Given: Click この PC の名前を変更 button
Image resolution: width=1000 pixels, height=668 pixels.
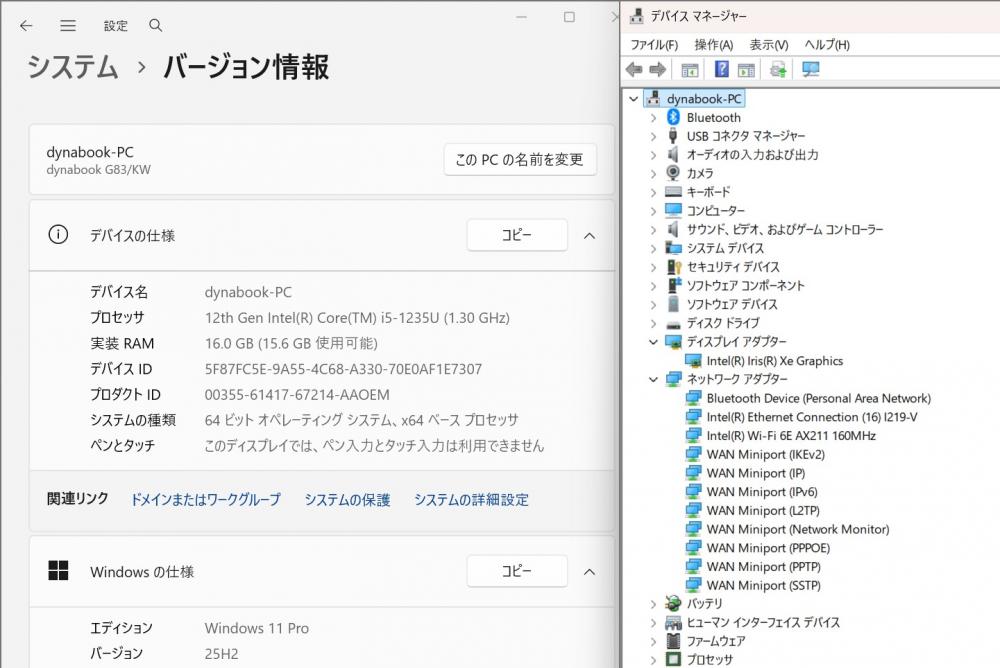Looking at the screenshot, I should (x=520, y=159).
